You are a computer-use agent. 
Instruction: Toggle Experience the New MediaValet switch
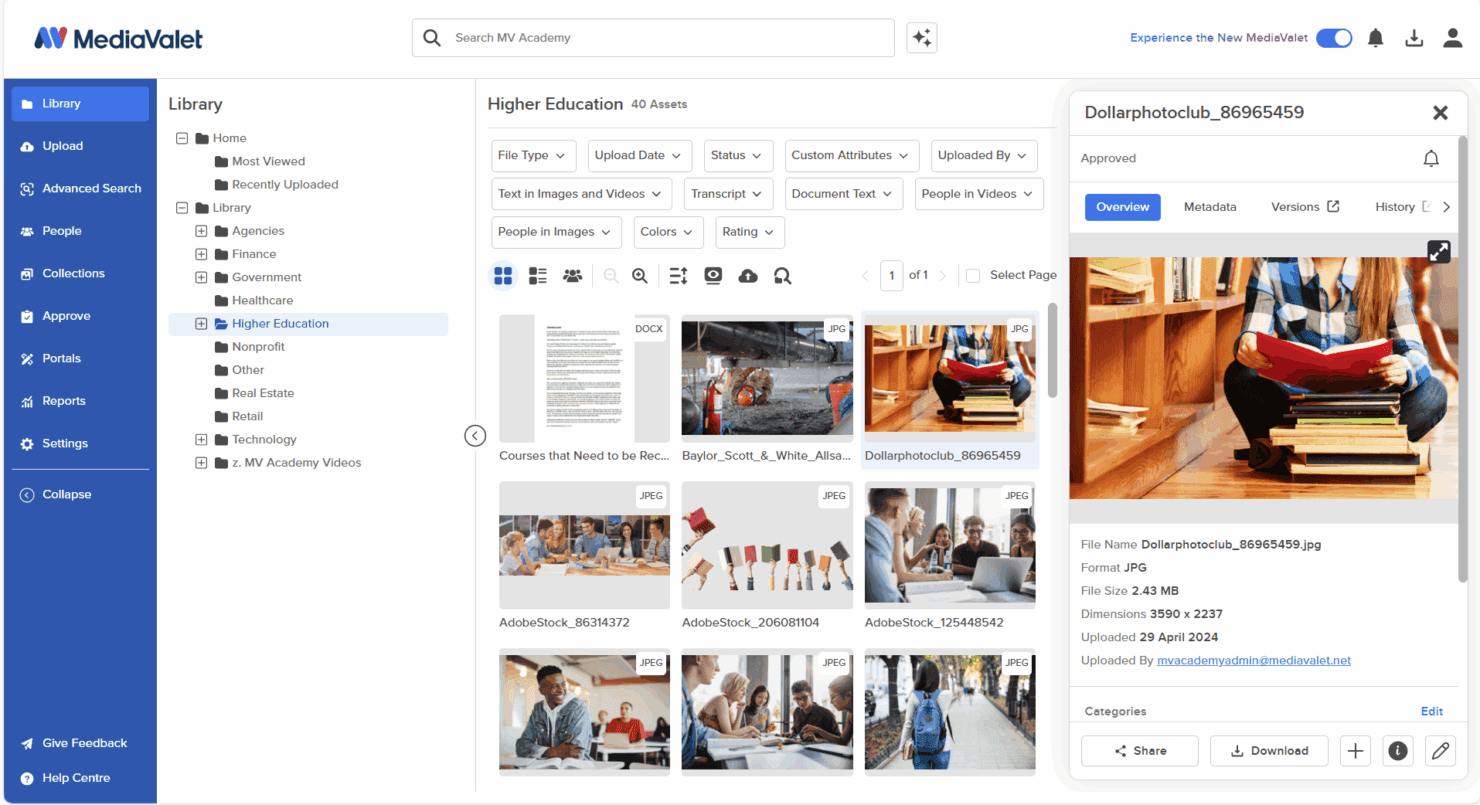(1334, 38)
